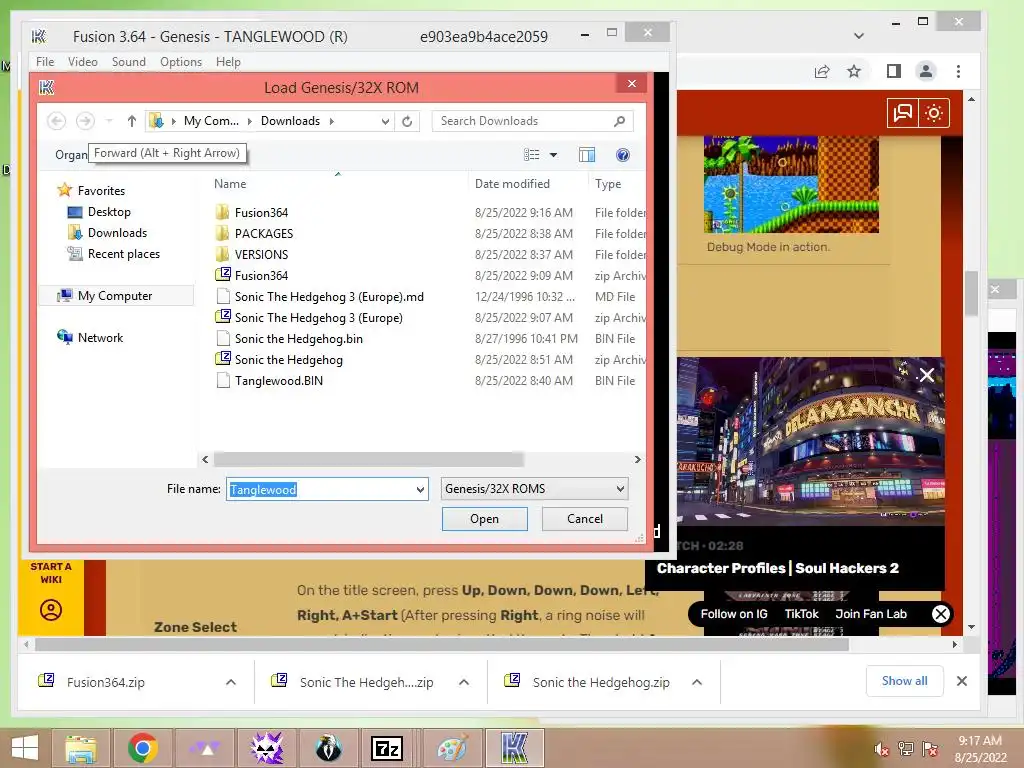1024x768 pixels.
Task: Open the File menu in Fusion
Action: [45, 62]
